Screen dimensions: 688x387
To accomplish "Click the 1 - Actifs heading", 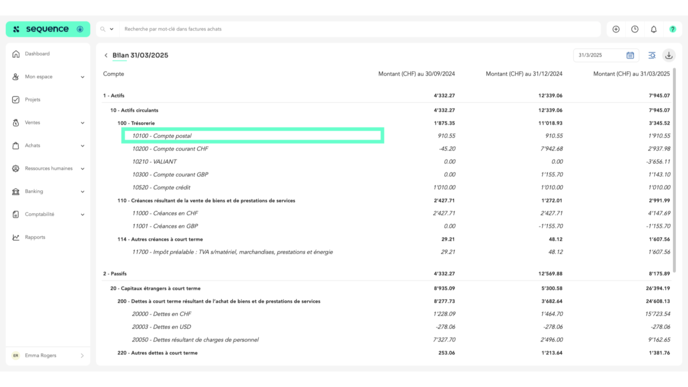I will click(x=114, y=96).
